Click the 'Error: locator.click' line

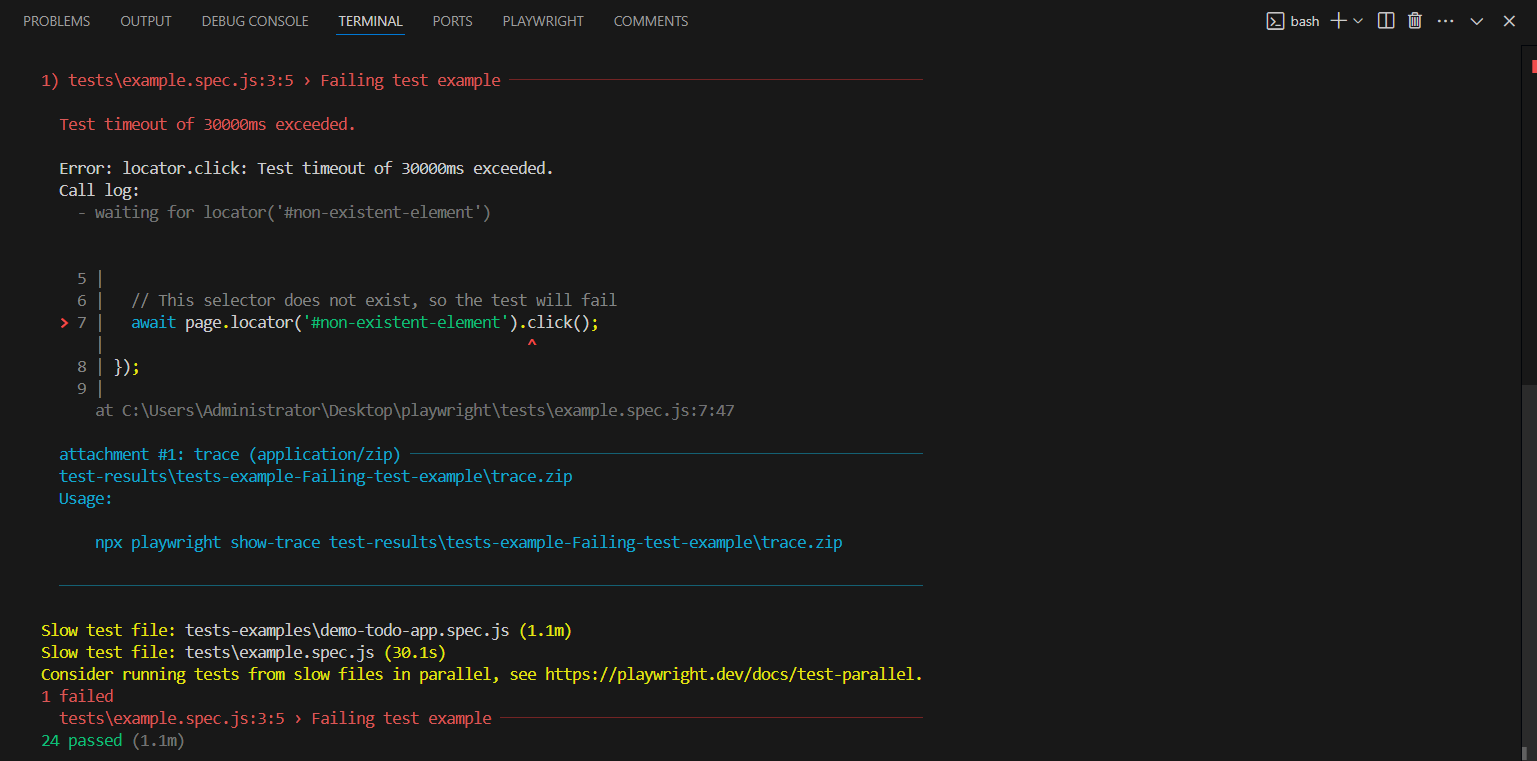click(306, 168)
